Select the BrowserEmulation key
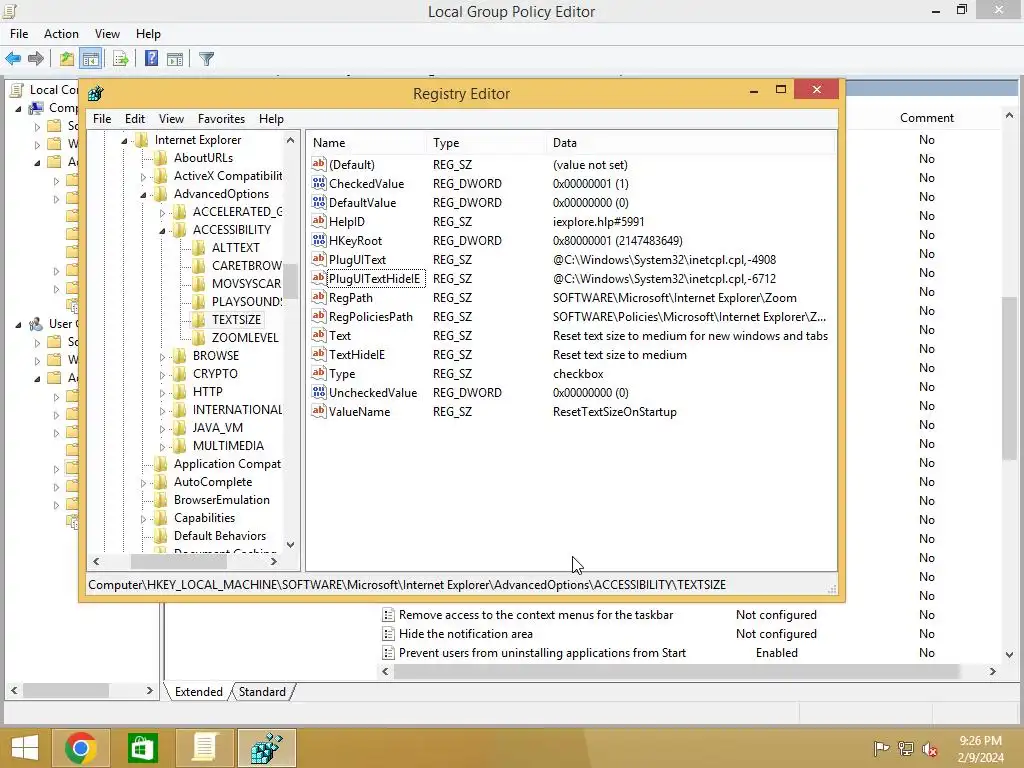1024x768 pixels. [x=221, y=500]
